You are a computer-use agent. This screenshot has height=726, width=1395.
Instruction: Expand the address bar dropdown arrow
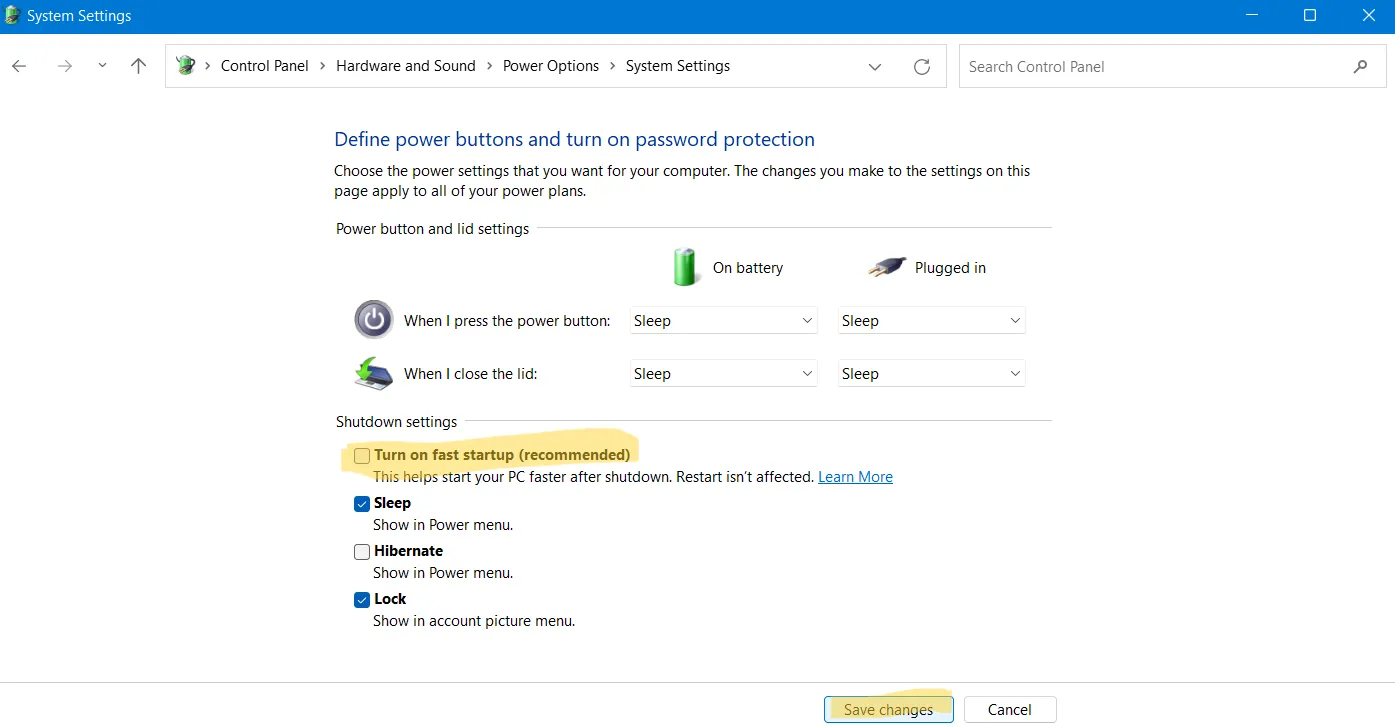click(875, 66)
